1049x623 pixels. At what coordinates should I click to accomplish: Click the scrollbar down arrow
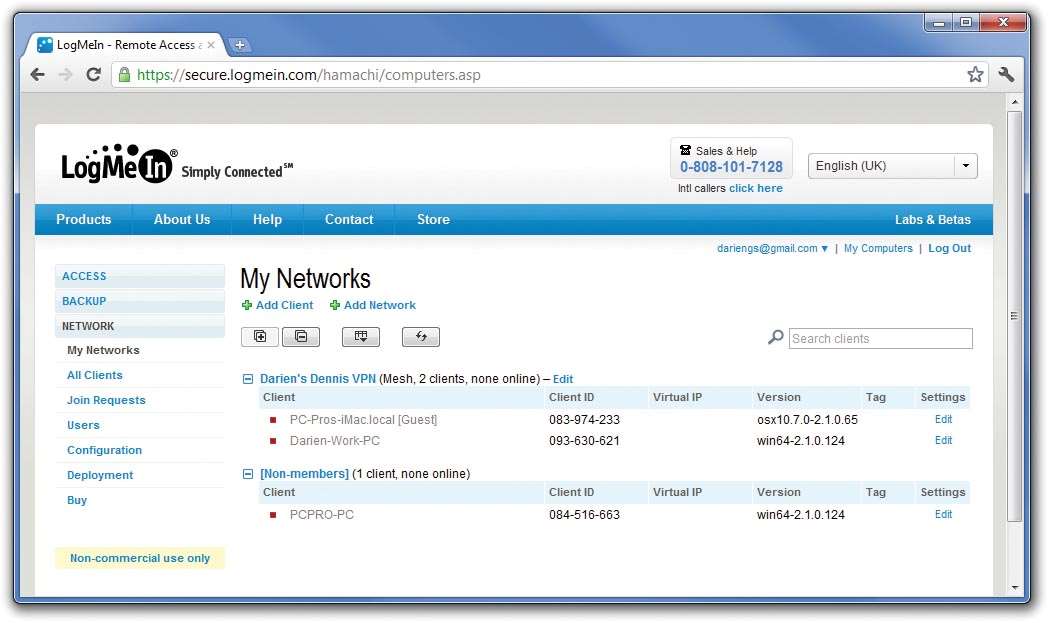tap(1015, 588)
